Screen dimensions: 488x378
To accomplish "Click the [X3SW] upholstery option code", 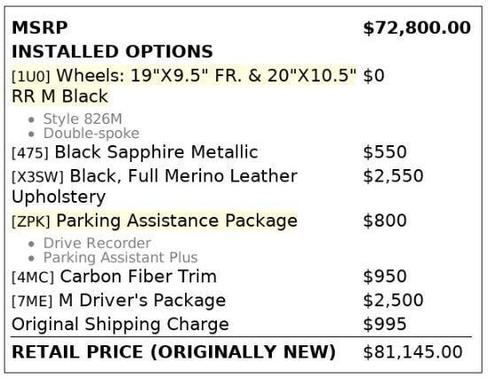I will 37,177.
